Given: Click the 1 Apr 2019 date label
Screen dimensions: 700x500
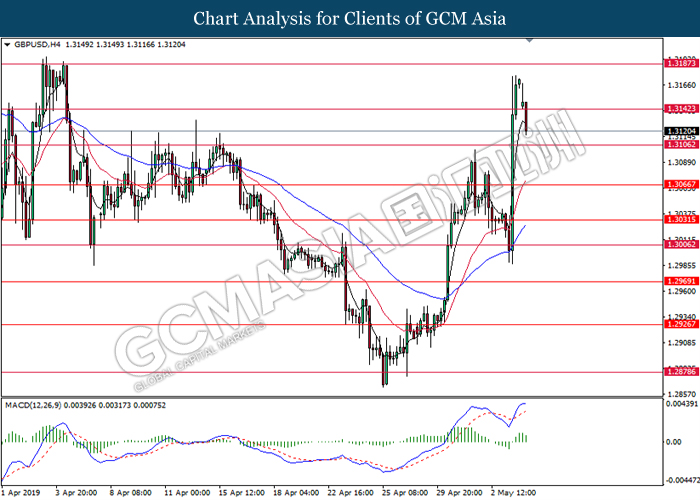Looking at the screenshot, I should pyautogui.click(x=21, y=493).
